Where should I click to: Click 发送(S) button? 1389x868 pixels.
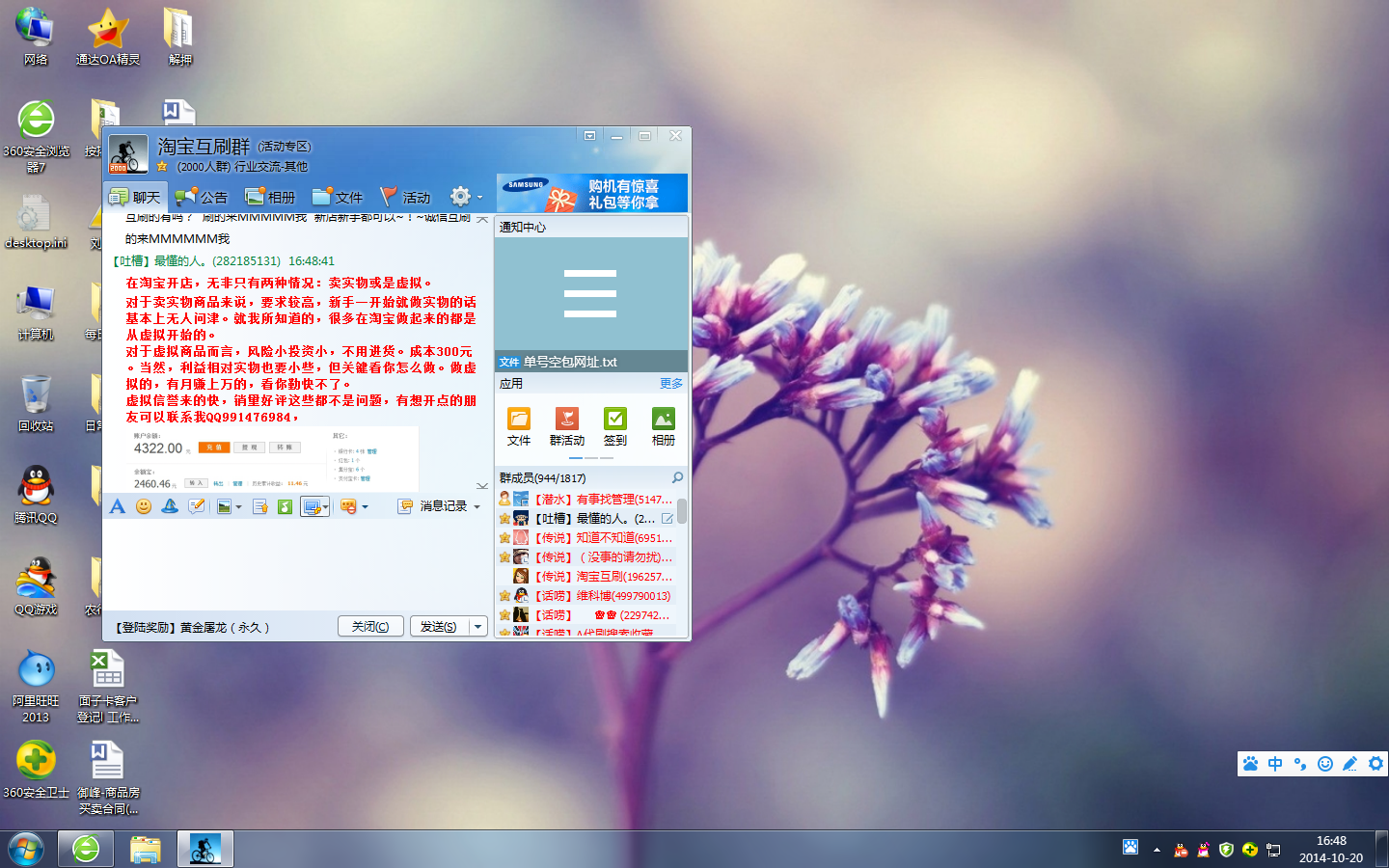(x=439, y=627)
